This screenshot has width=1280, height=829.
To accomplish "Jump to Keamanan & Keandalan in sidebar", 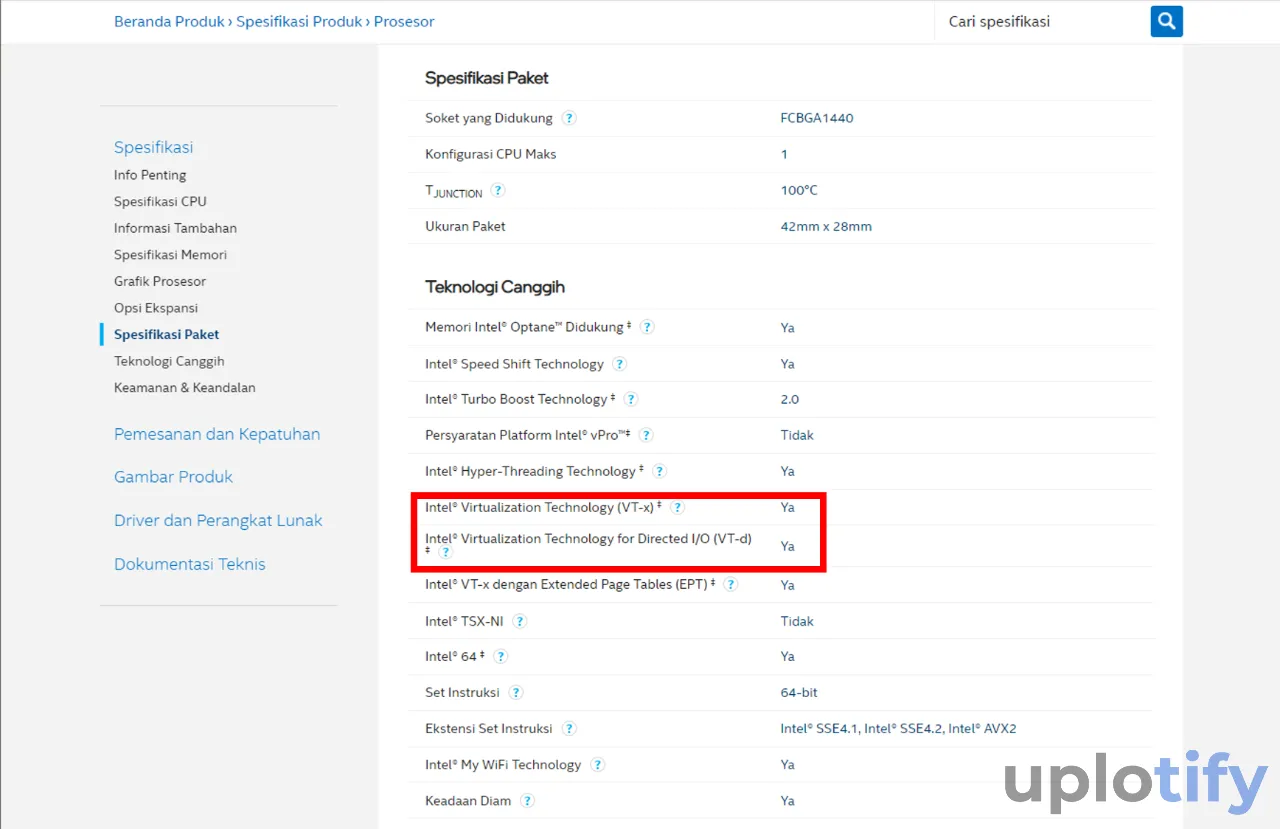I will coord(185,387).
